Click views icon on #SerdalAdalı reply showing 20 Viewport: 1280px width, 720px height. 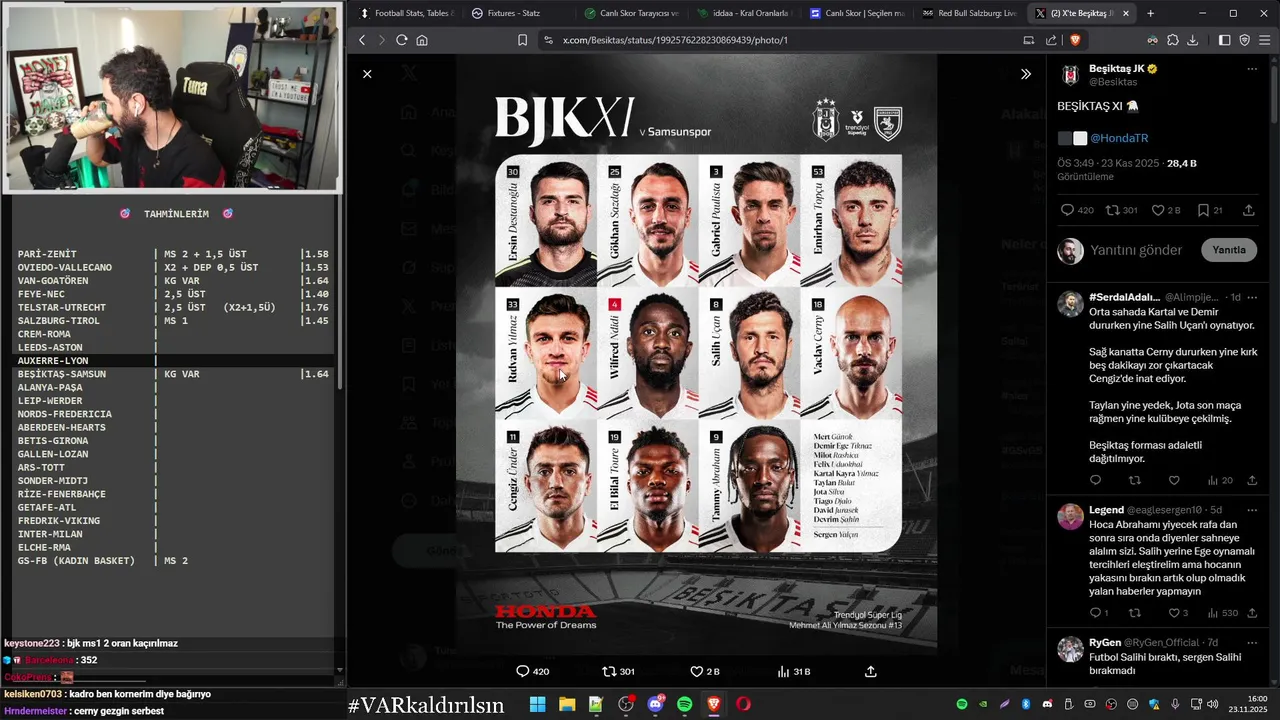coord(1213,480)
